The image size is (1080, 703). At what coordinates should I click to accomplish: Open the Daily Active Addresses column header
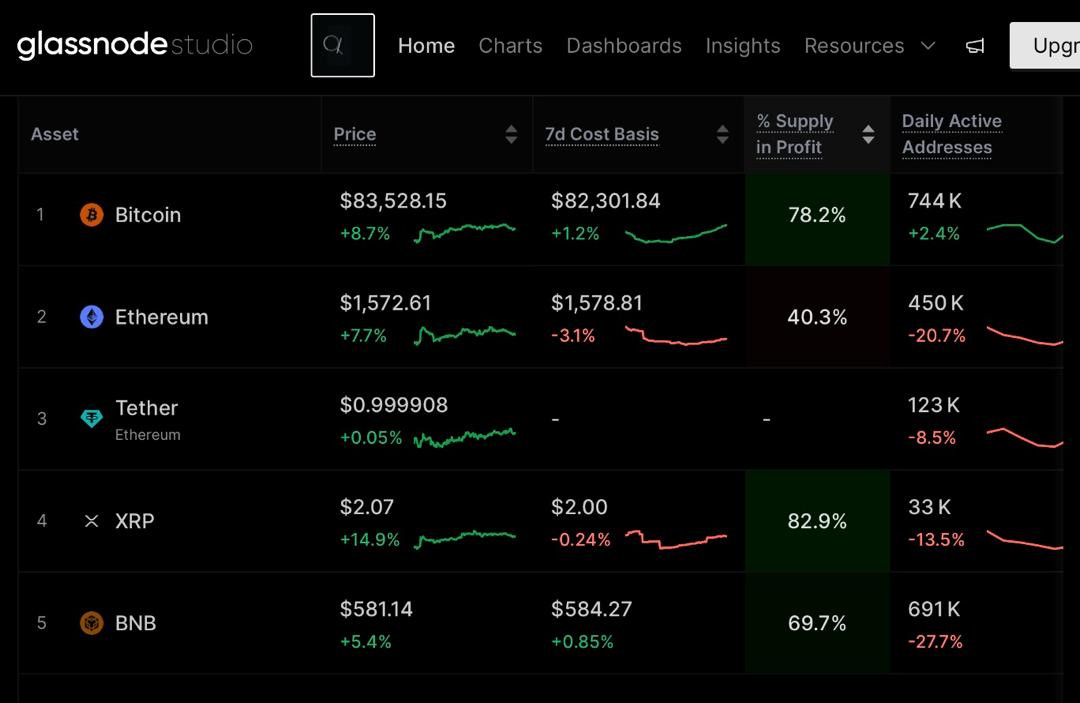[x=951, y=134]
